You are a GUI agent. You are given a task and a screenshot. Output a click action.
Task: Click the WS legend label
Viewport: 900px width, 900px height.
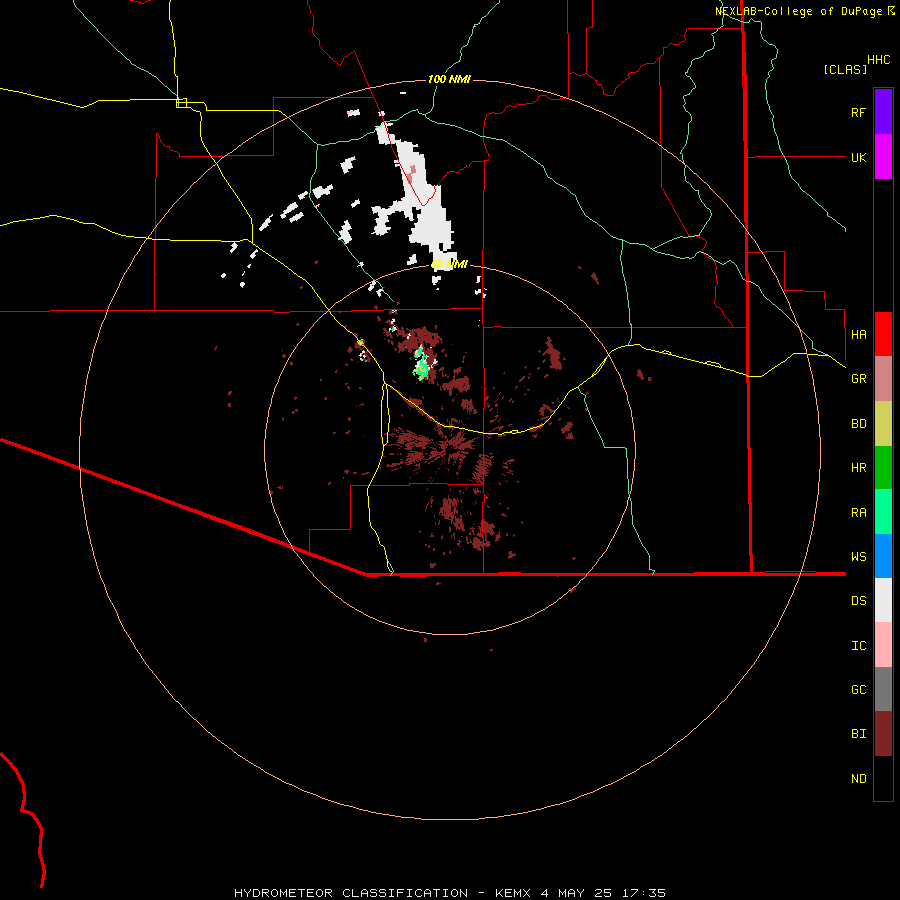point(858,557)
